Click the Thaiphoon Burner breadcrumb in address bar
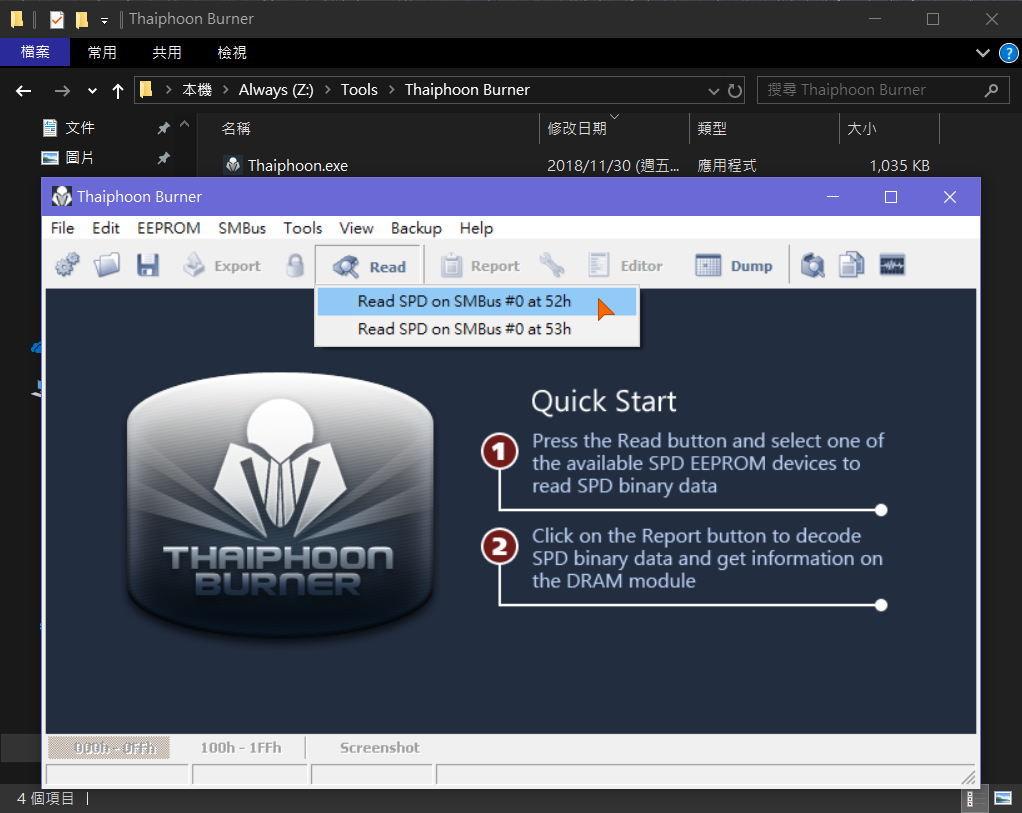 click(x=467, y=90)
